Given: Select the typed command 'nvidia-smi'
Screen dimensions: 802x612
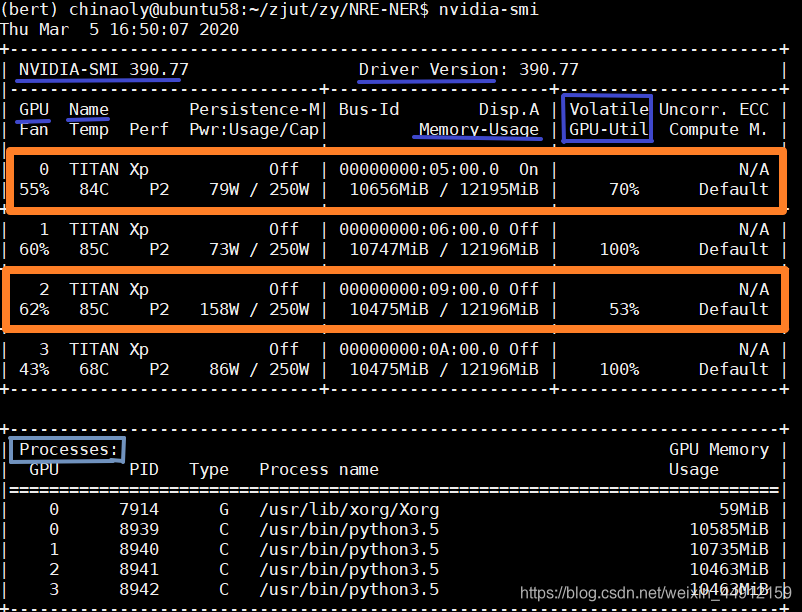Looking at the screenshot, I should pyautogui.click(x=488, y=9).
